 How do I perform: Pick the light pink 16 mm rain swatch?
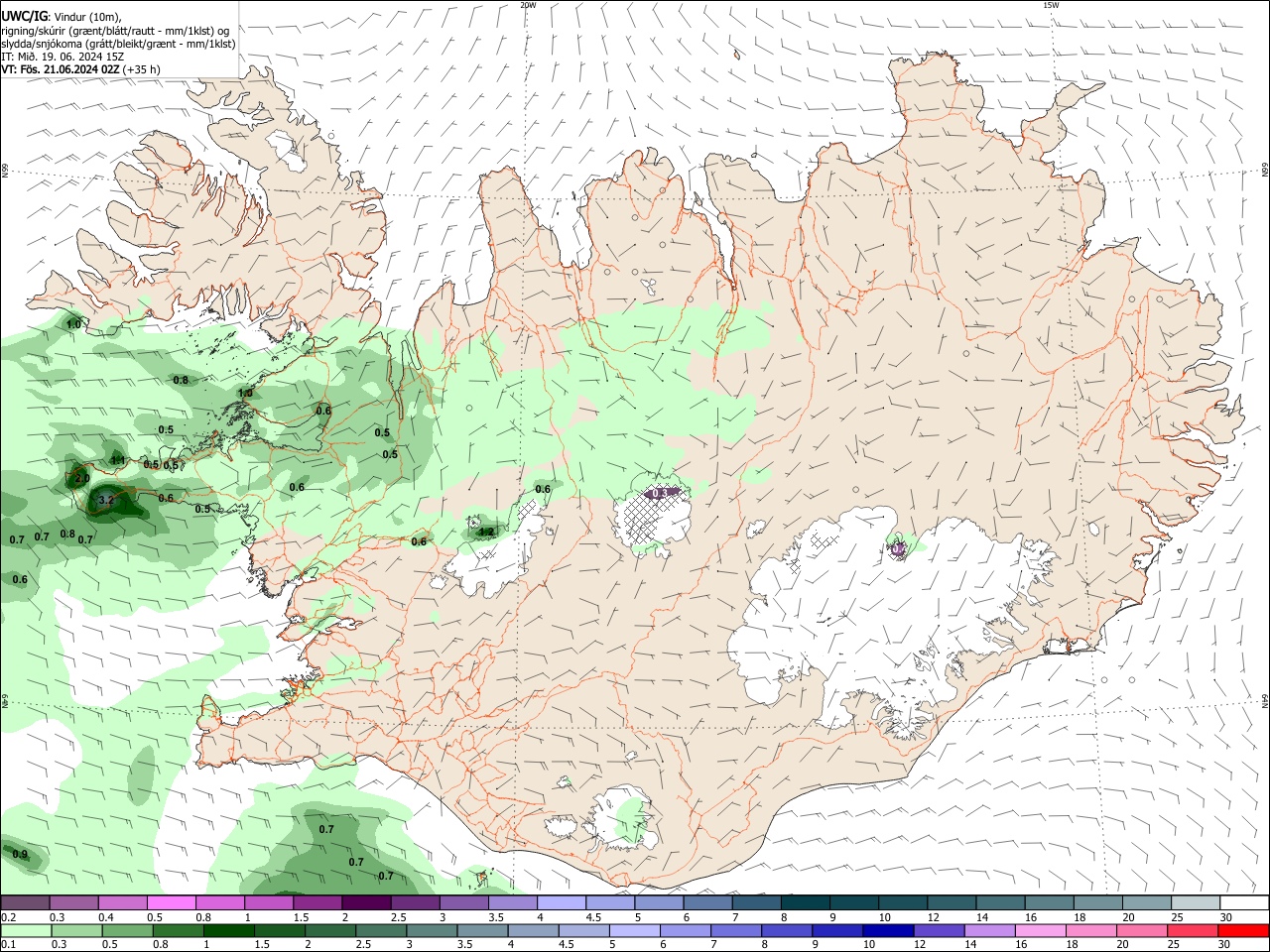(x=1042, y=930)
